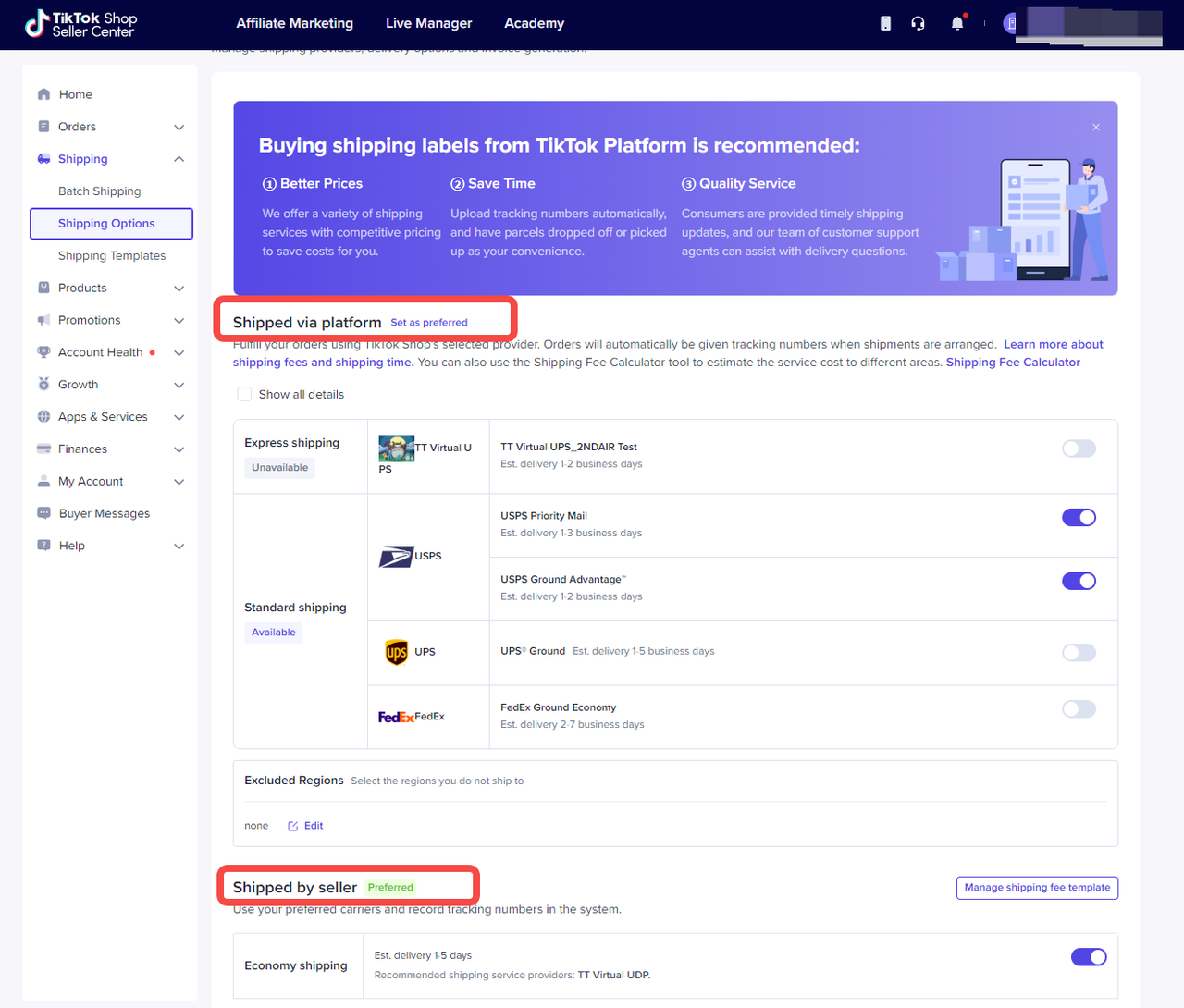Image resolution: width=1184 pixels, height=1008 pixels.
Task: Expand the Growth menu chevron
Action: click(x=179, y=386)
